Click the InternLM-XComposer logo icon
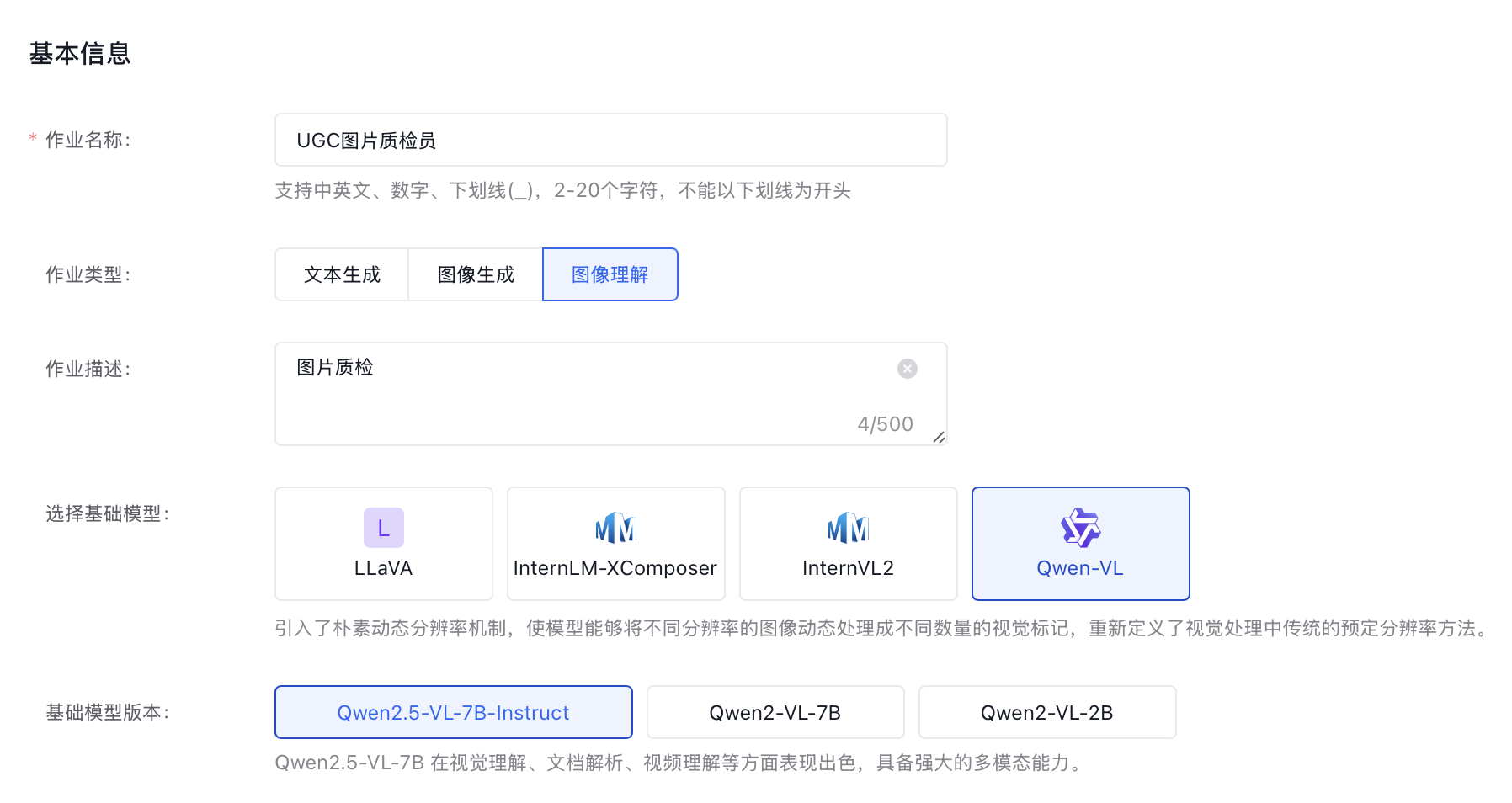The image size is (1512, 803). (616, 528)
